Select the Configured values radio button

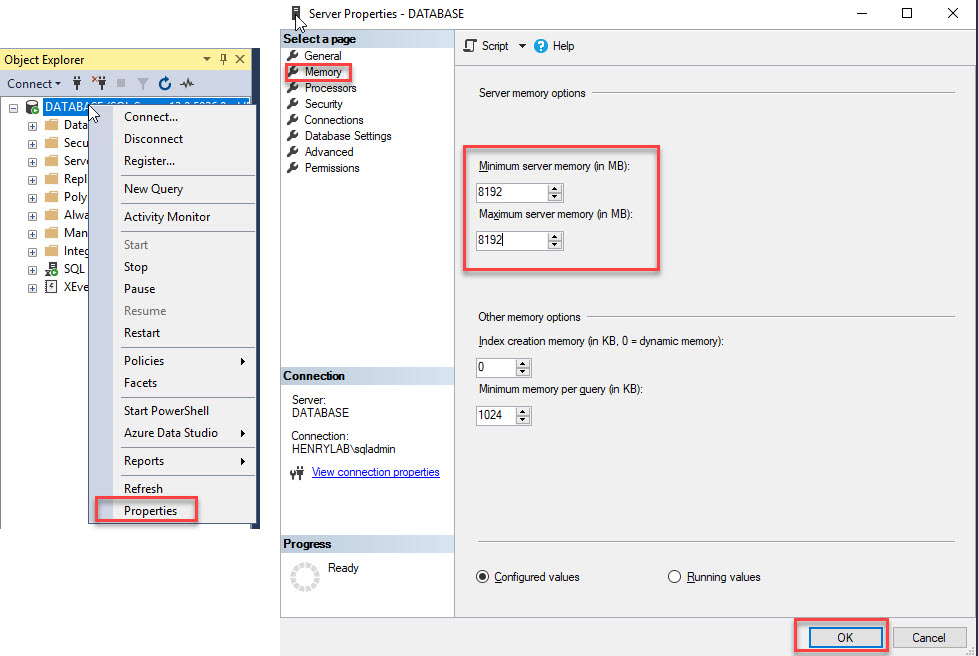point(483,577)
